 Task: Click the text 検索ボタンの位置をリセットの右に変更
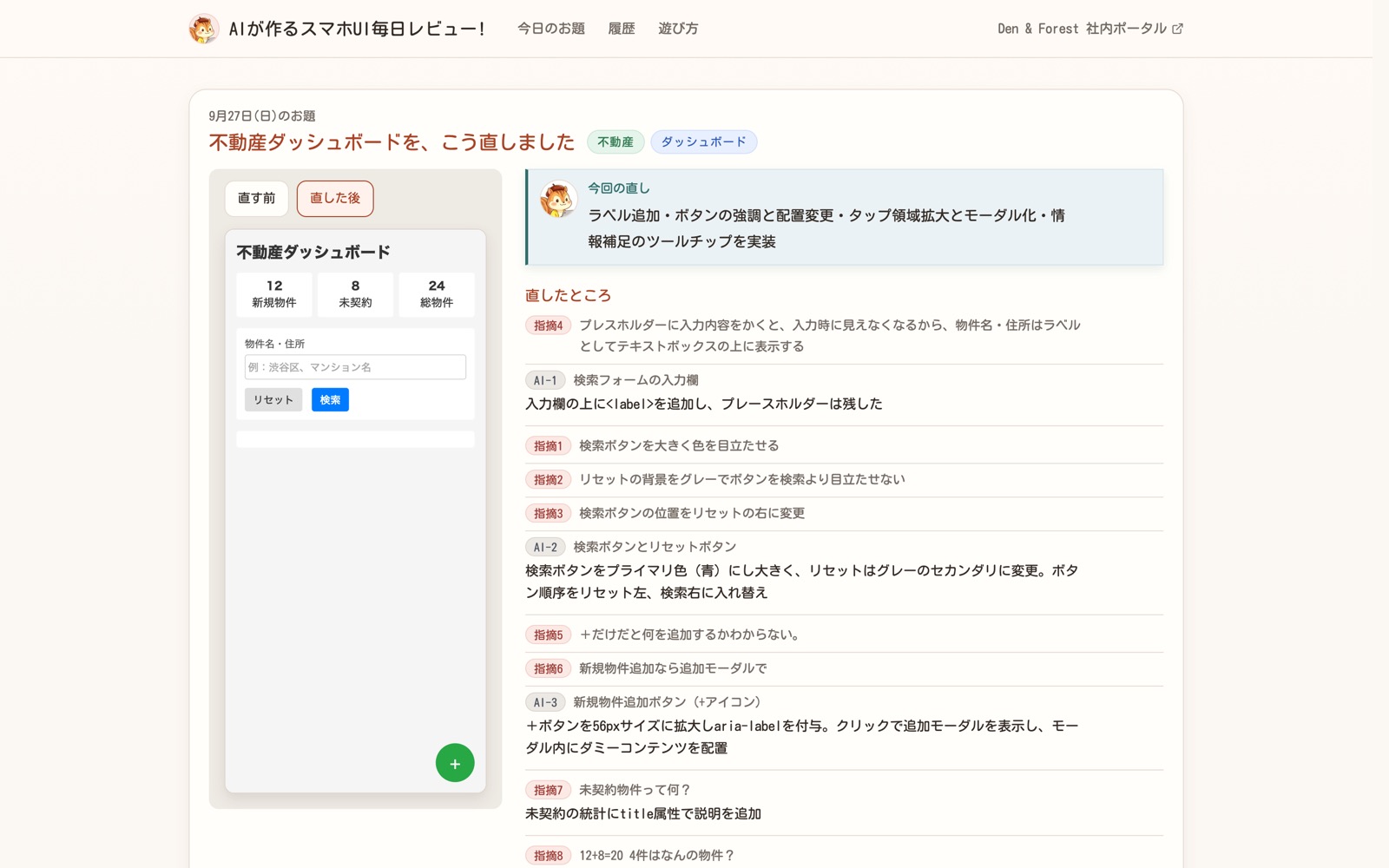pyautogui.click(x=692, y=513)
